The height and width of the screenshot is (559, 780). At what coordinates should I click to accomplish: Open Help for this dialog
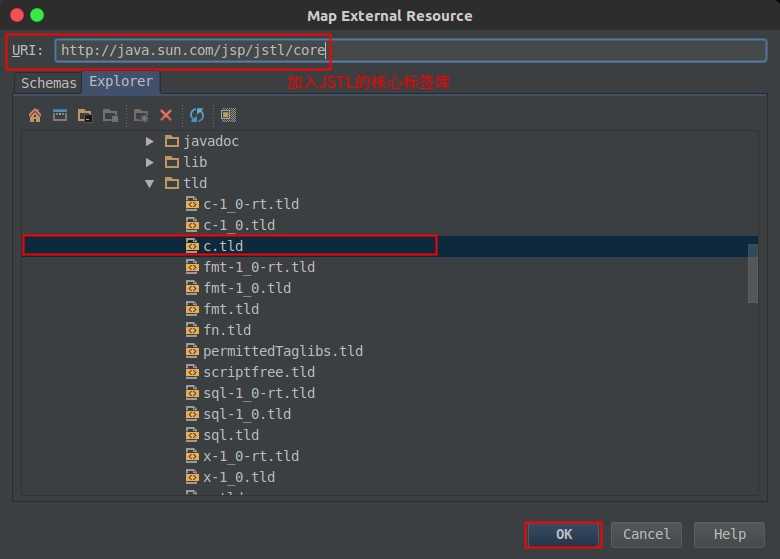coord(729,535)
